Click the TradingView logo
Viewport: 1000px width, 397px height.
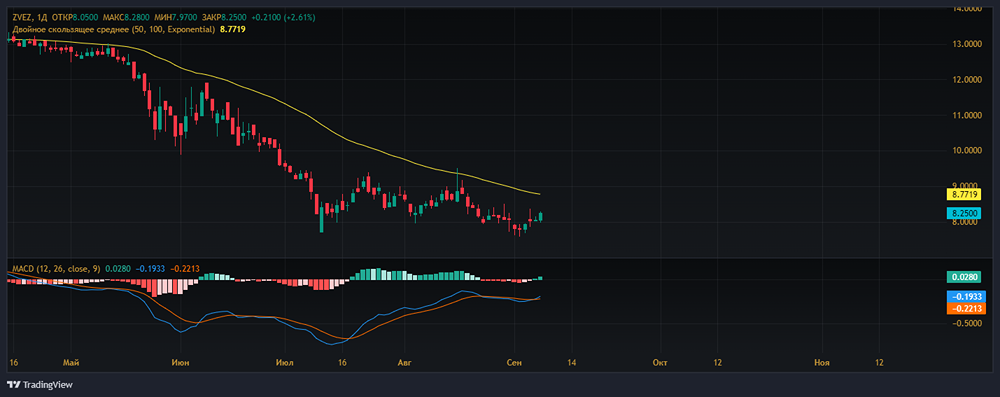click(40, 385)
